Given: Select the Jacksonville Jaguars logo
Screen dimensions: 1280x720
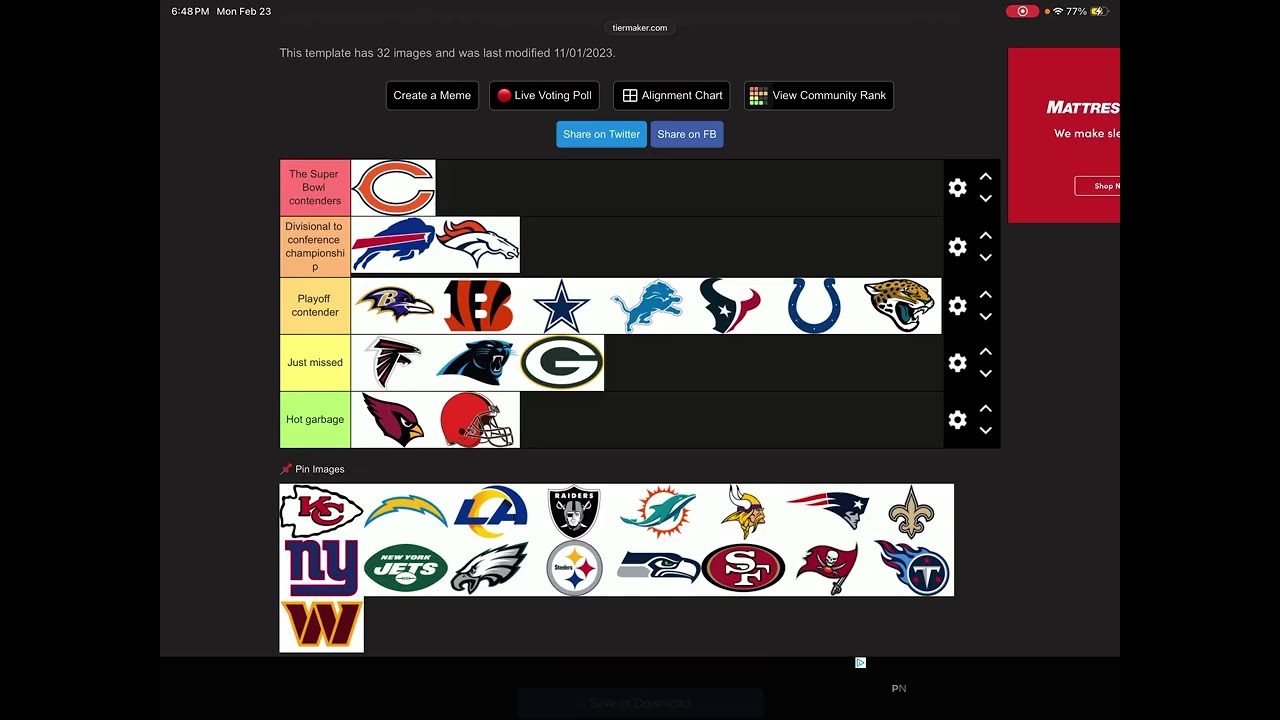Looking at the screenshot, I should click(x=900, y=306).
